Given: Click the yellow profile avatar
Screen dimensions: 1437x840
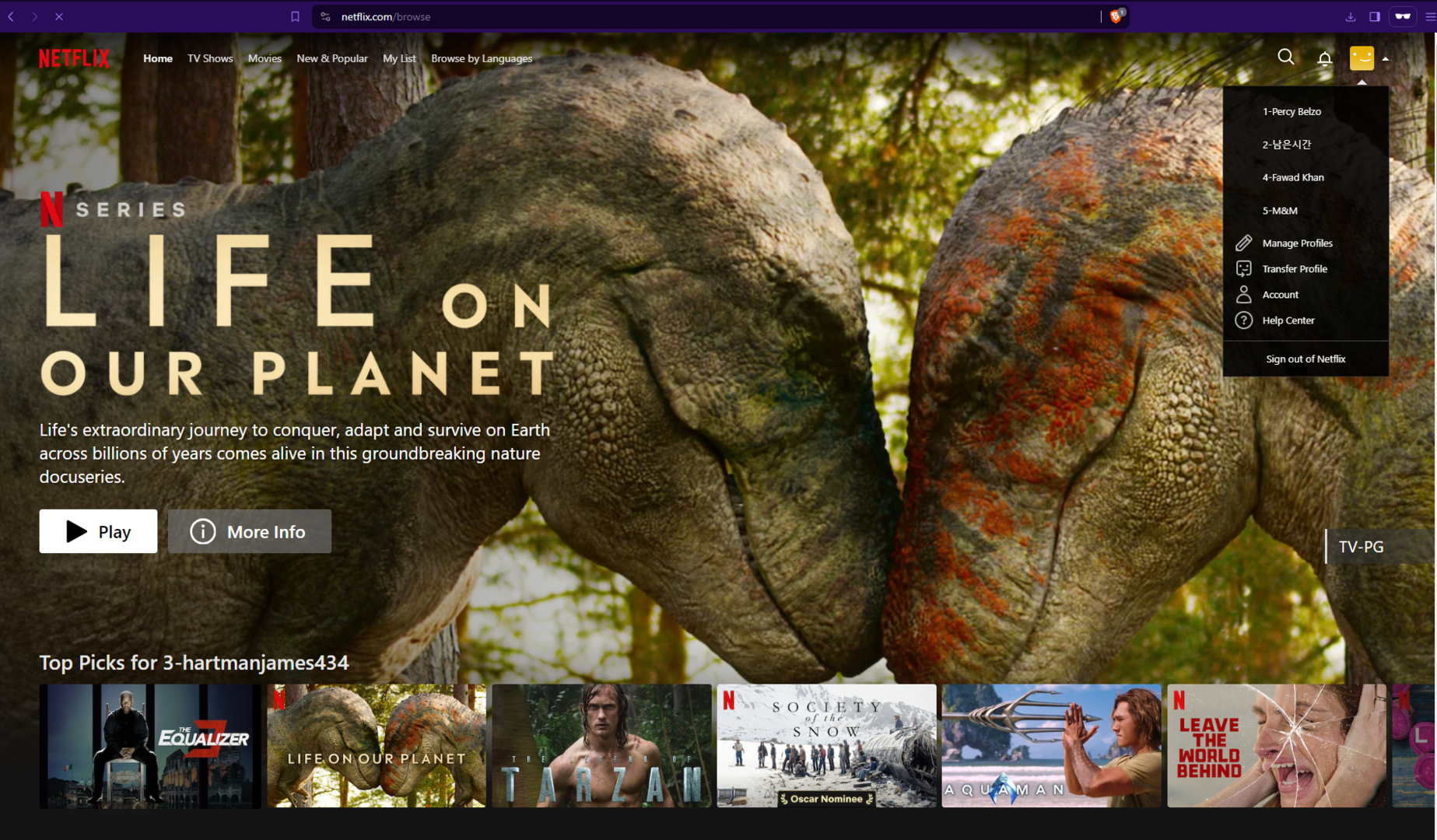Looking at the screenshot, I should pyautogui.click(x=1362, y=58).
